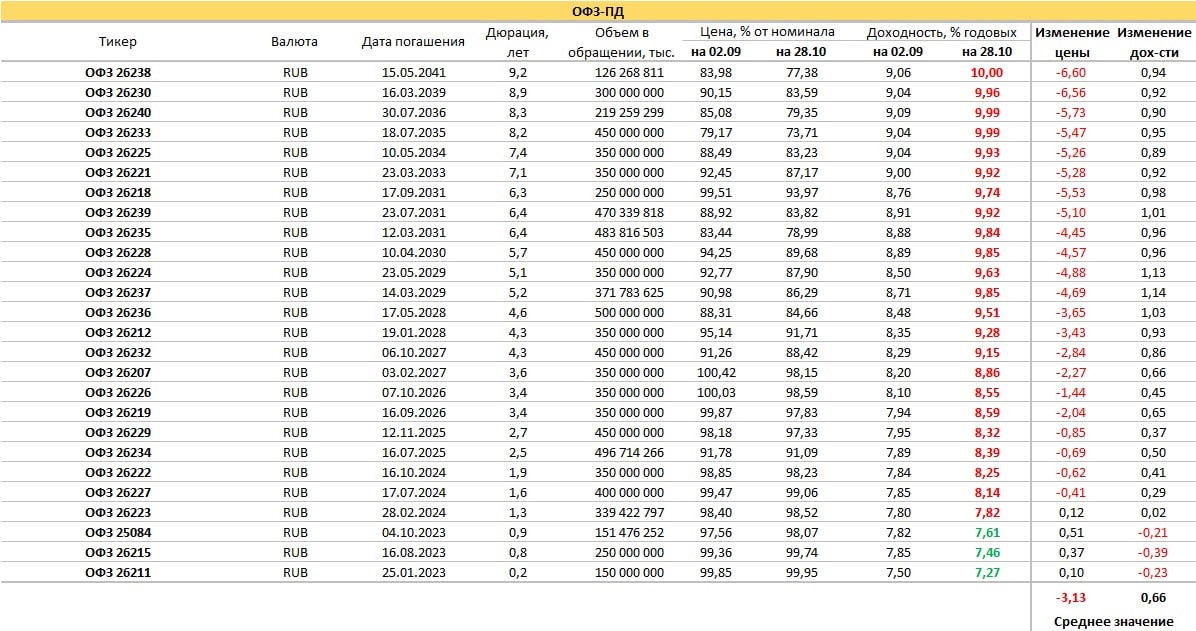Select the average yield change 0,66
This screenshot has height=631, width=1196.
tap(1153, 598)
